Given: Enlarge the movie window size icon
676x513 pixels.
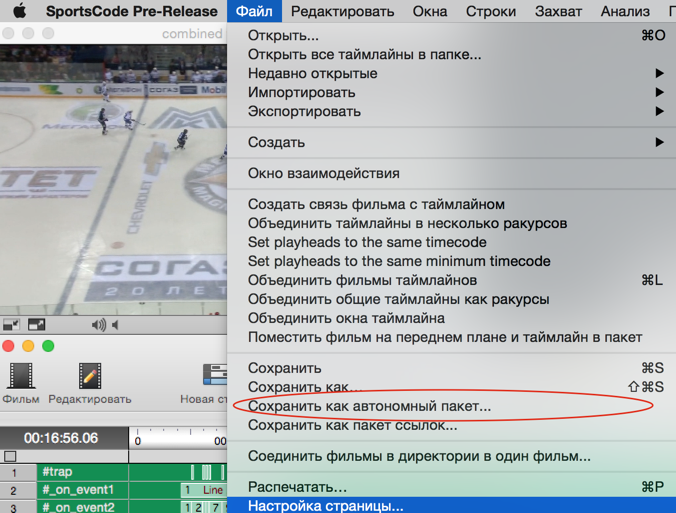Looking at the screenshot, I should [x=37, y=325].
